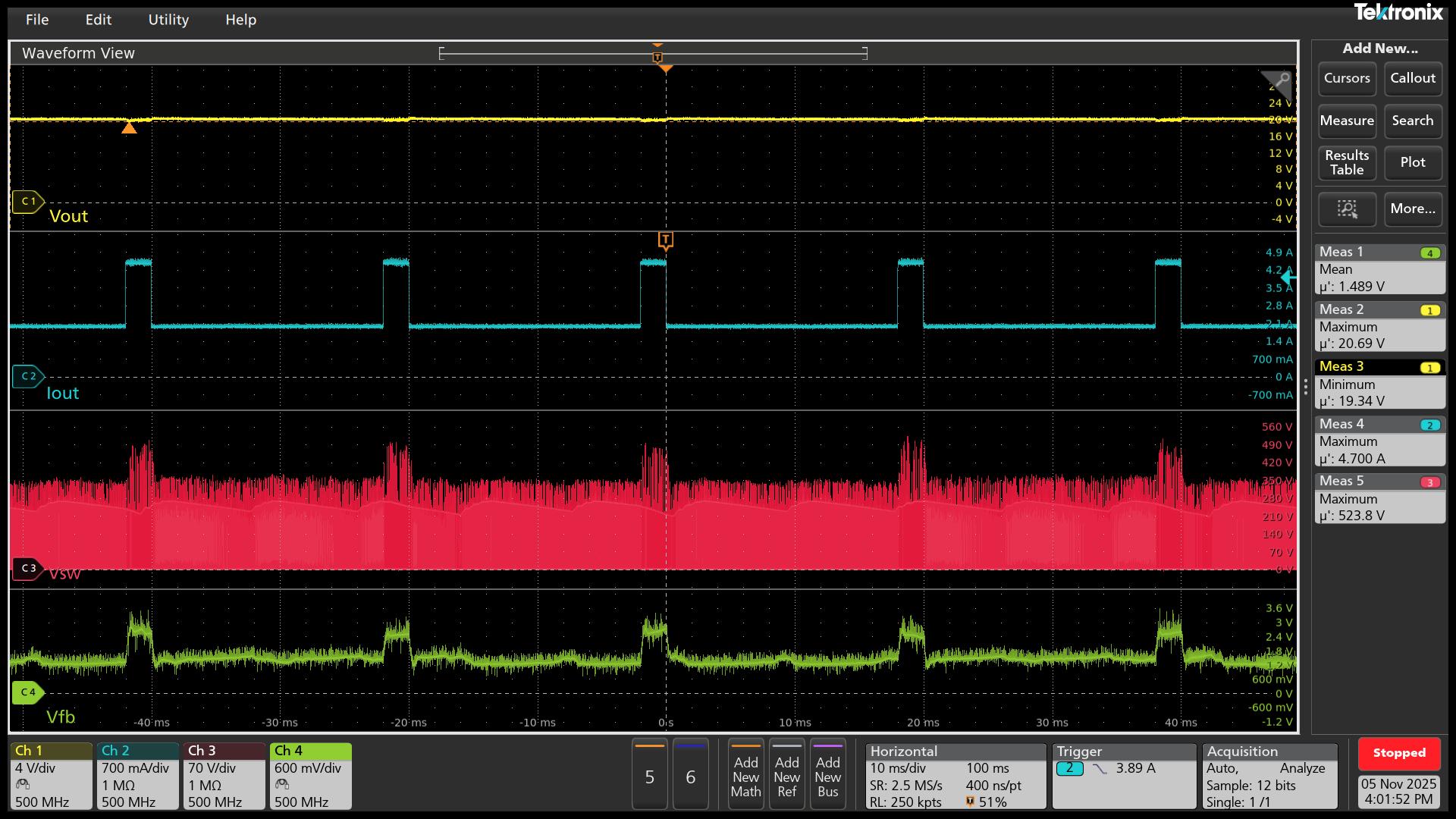Open the Utility menu
This screenshot has height=819, width=1456.
168,20
